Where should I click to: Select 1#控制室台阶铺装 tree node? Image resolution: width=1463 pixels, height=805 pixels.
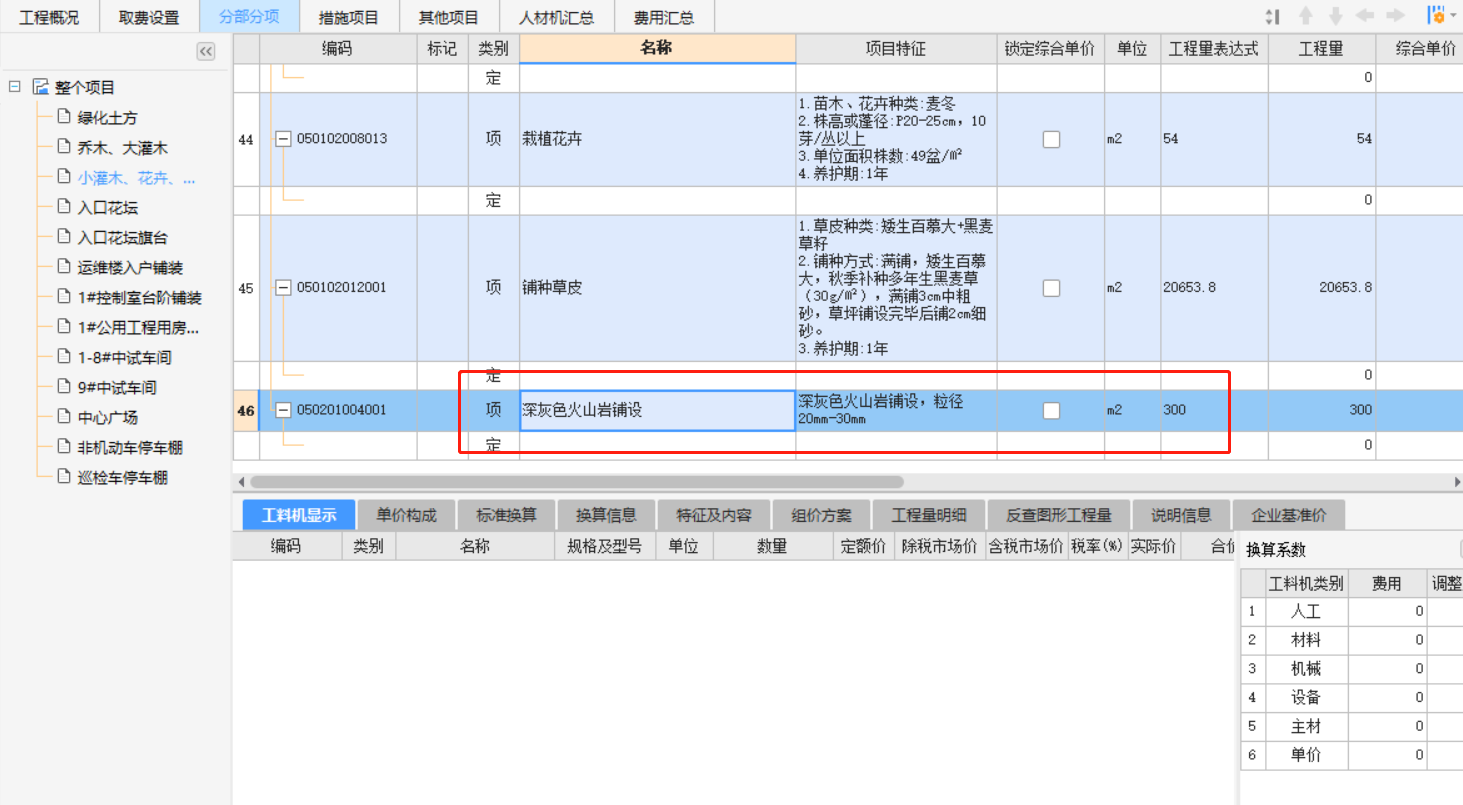click(140, 298)
